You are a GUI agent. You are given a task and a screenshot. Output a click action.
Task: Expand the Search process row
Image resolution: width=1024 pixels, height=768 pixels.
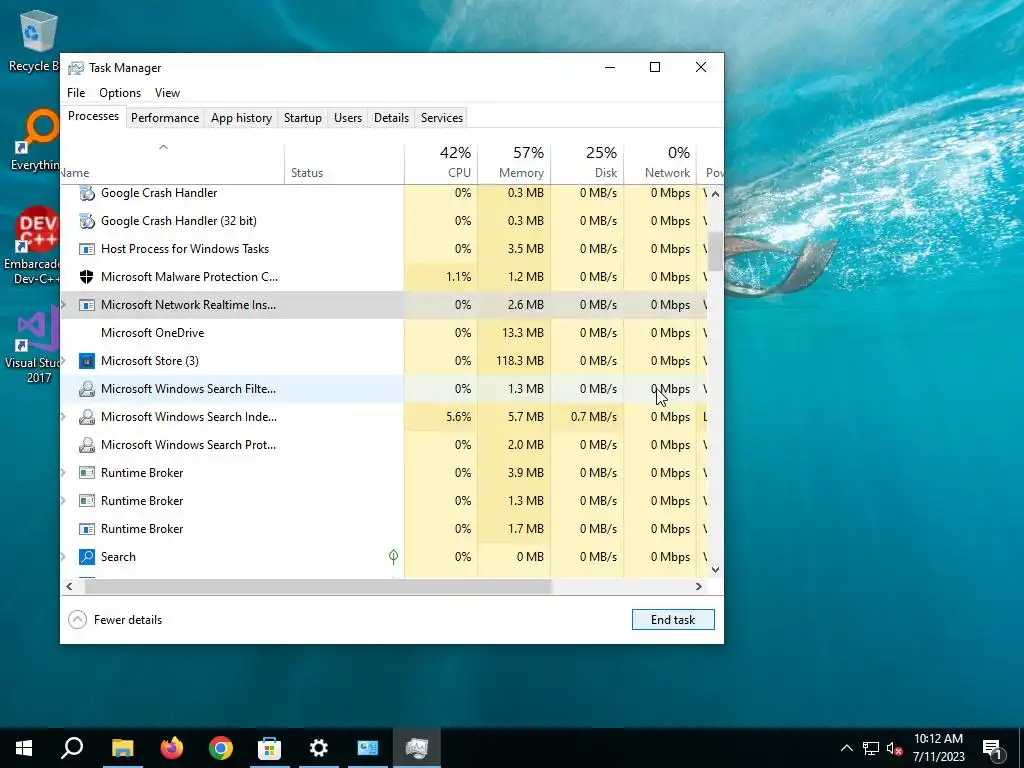pyautogui.click(x=64, y=557)
